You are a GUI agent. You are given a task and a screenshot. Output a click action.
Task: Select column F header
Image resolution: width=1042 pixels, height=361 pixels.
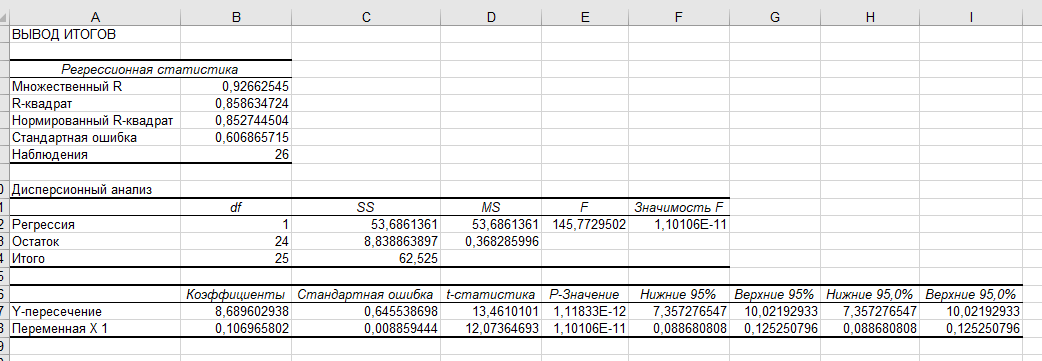coord(678,18)
